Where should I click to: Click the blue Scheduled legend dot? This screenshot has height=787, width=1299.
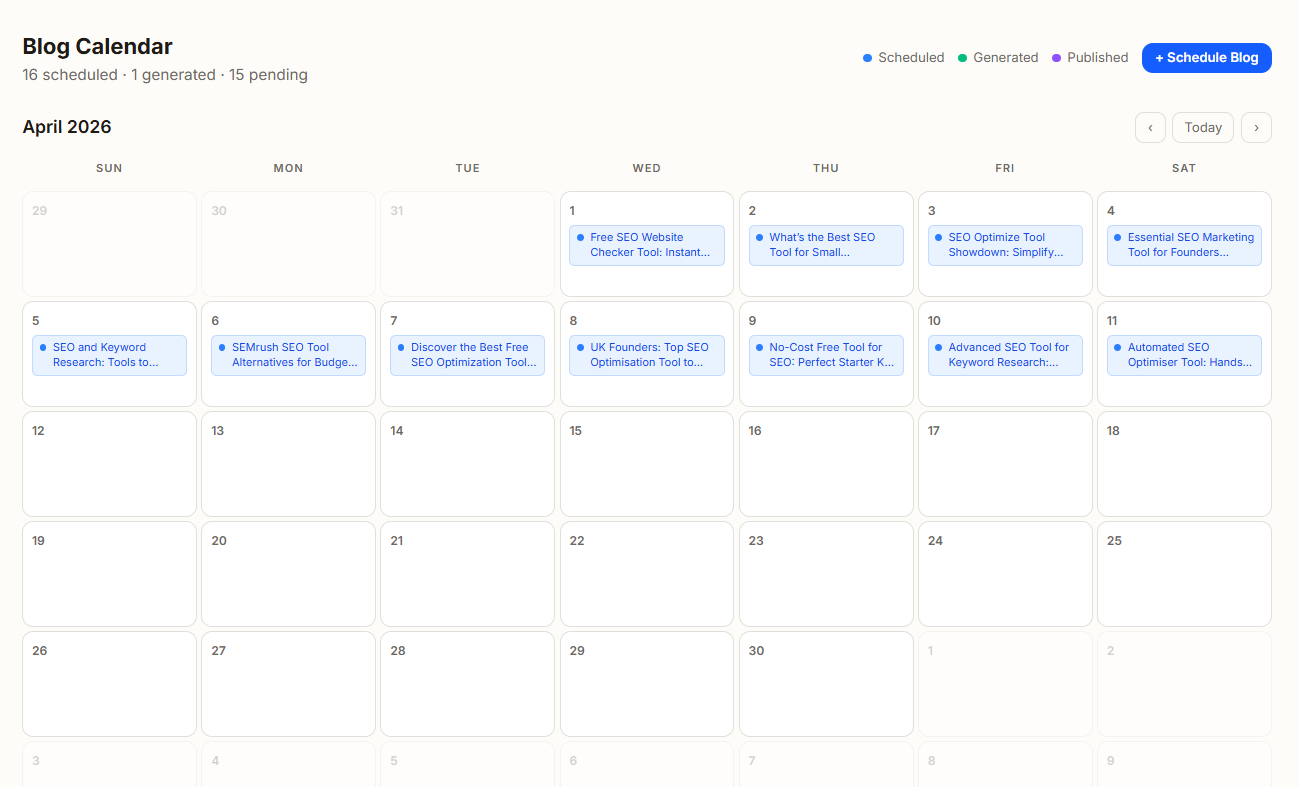867,57
